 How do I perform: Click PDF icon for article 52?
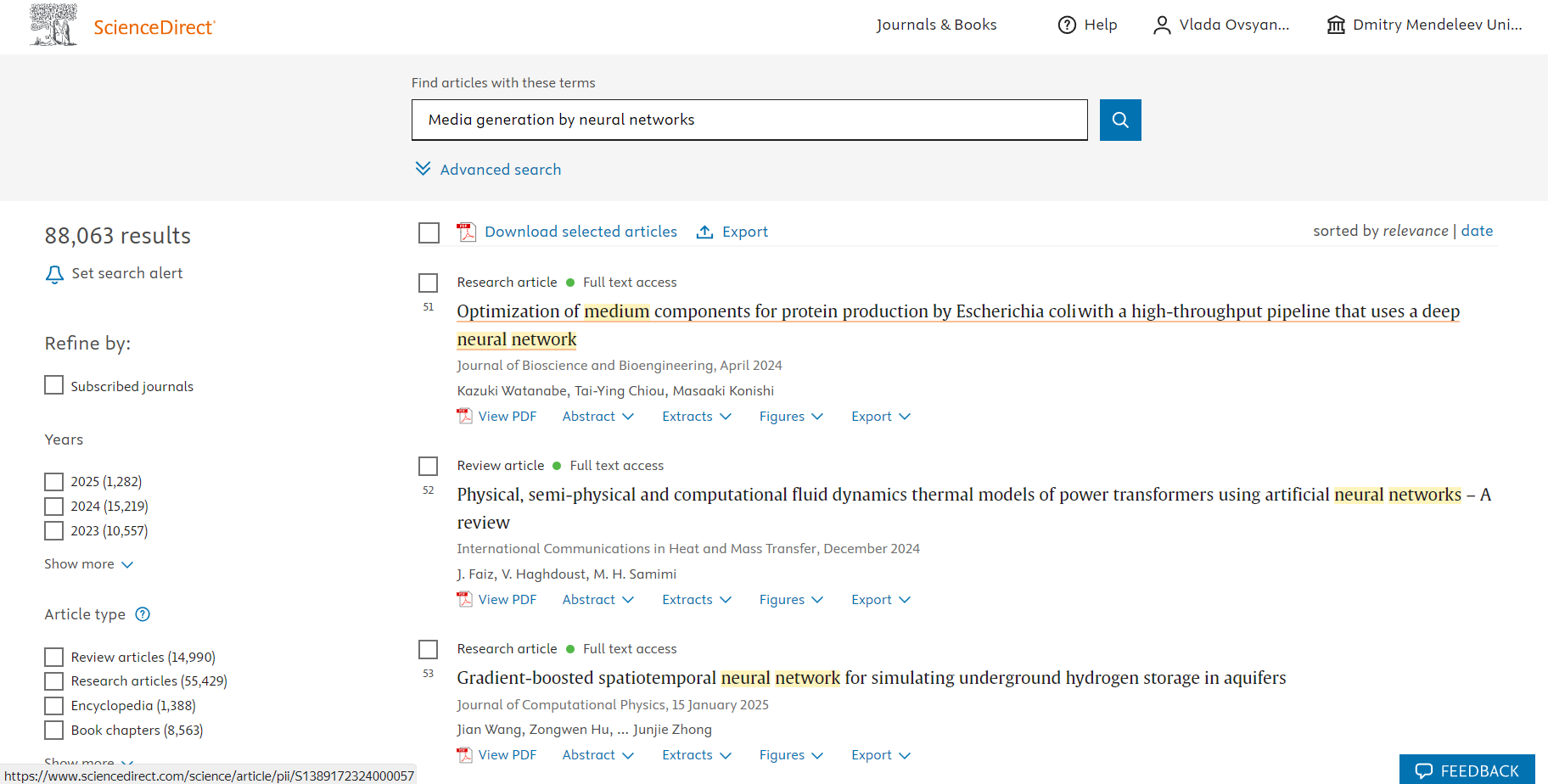point(464,599)
